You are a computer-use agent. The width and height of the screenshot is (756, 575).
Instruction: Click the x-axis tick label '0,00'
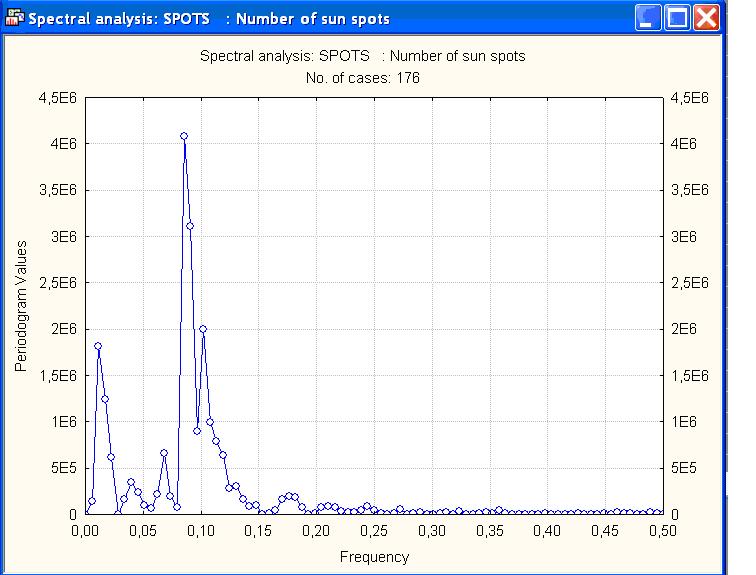85,531
